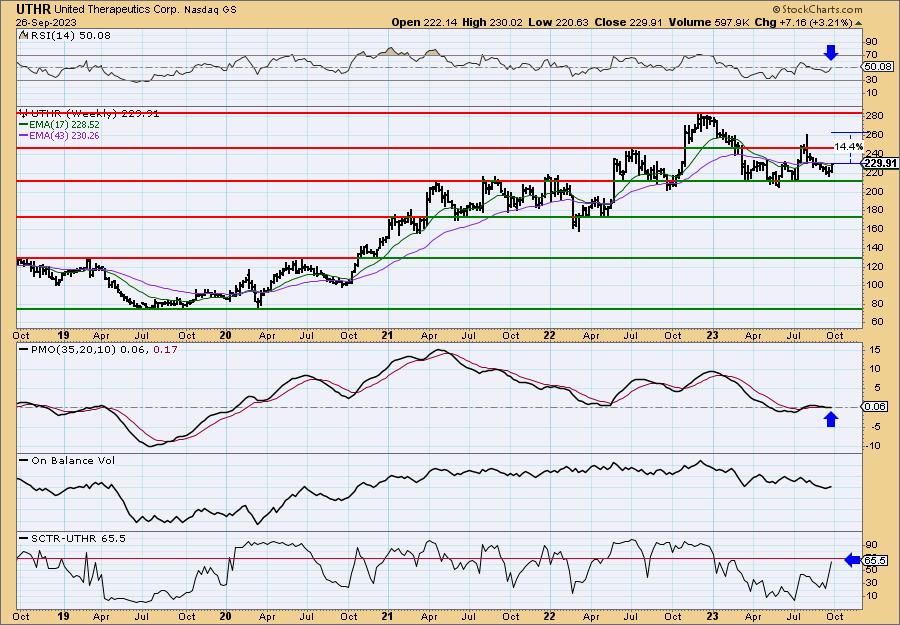The width and height of the screenshot is (900, 625).
Task: Click the -10 label on PMO axis
Action: pyautogui.click(x=872, y=445)
